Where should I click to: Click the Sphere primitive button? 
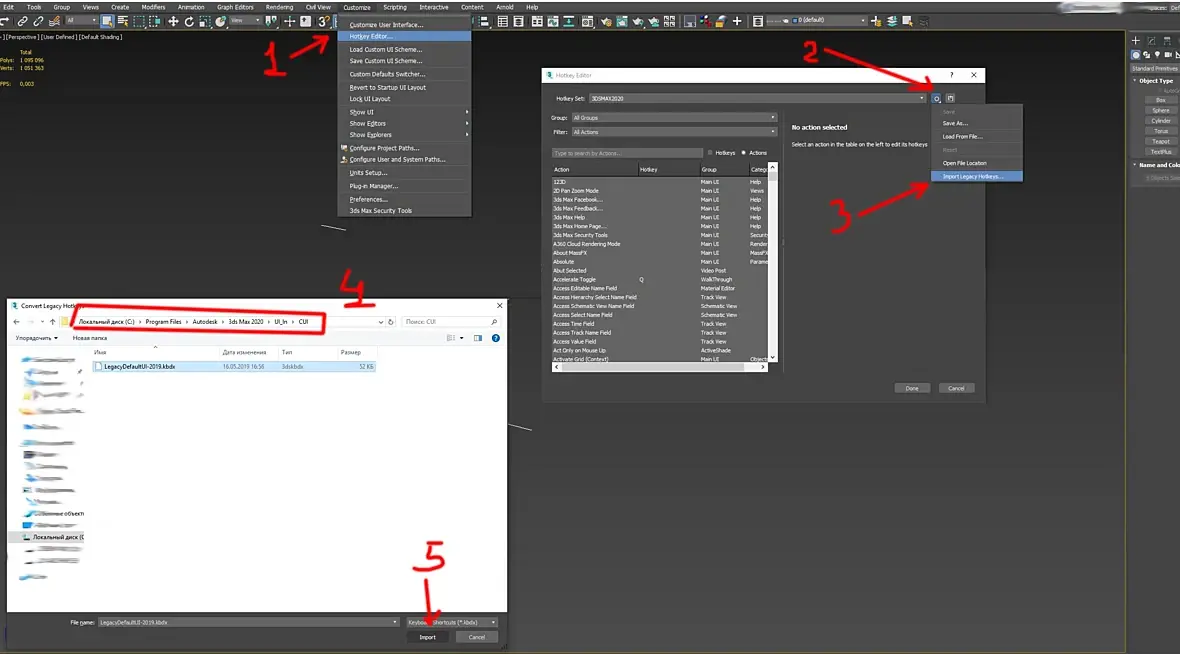click(x=1161, y=111)
